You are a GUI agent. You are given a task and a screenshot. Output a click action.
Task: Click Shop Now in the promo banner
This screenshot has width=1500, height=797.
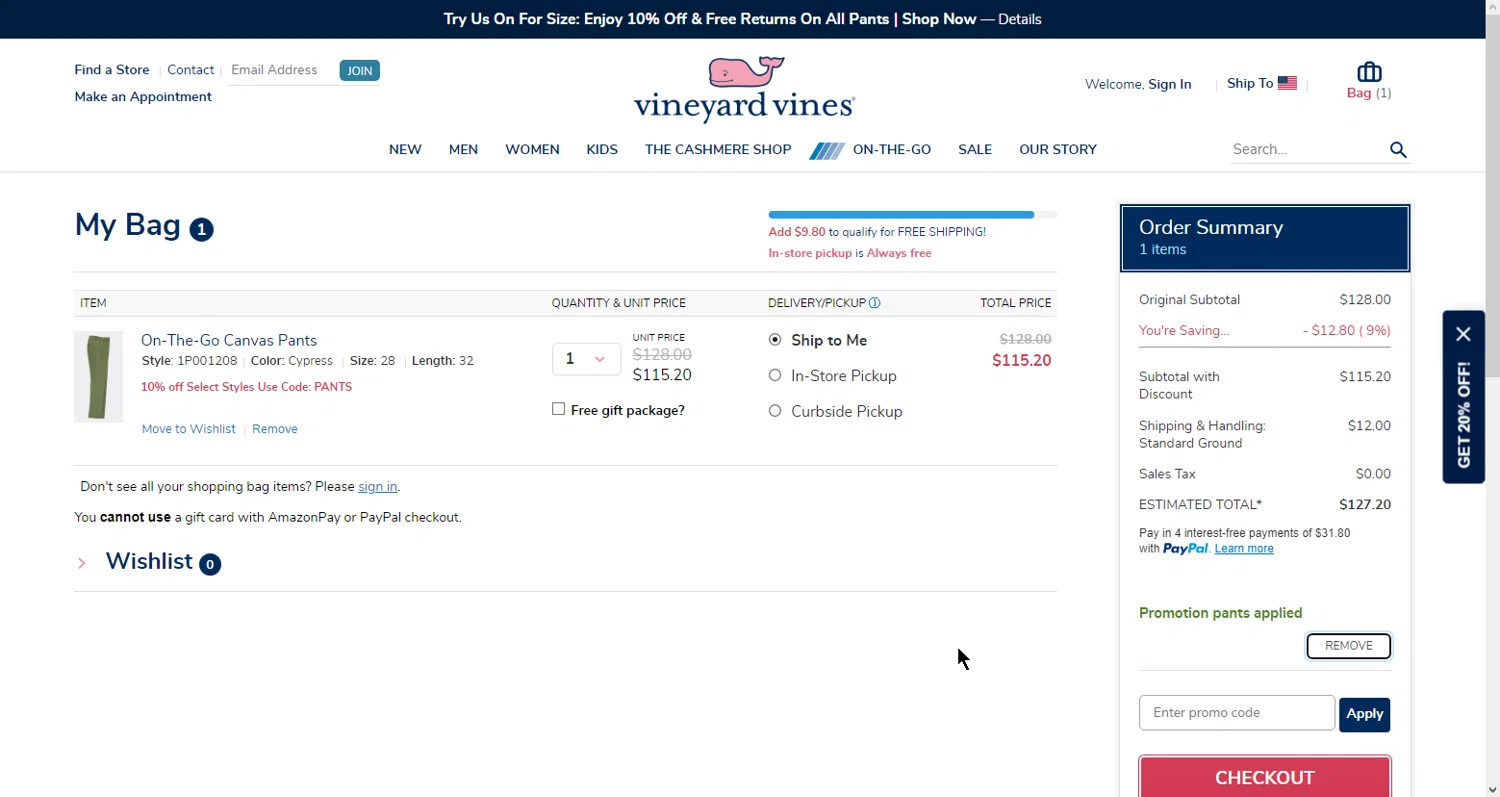tap(939, 19)
